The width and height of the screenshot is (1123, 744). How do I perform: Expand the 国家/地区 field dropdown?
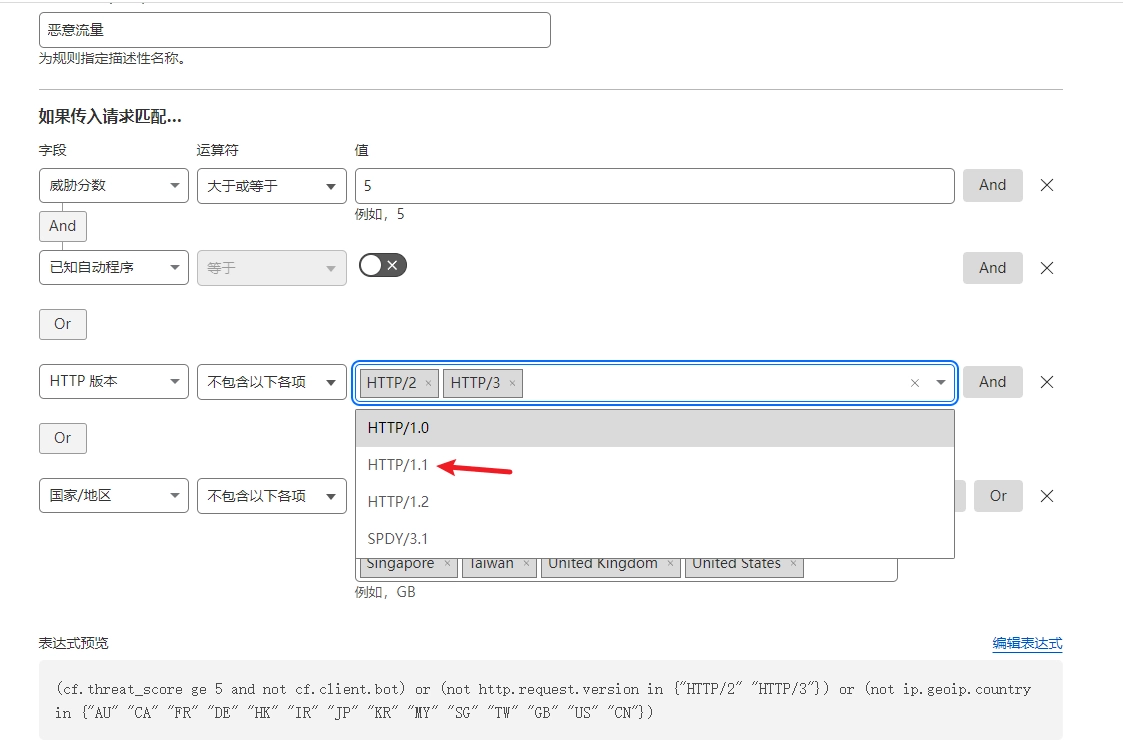[113, 496]
